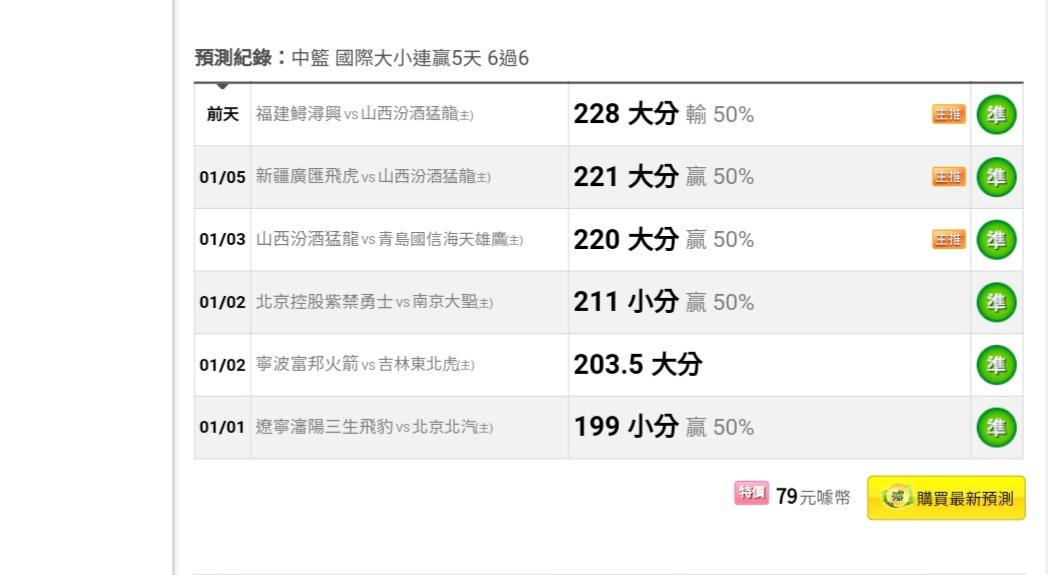Open 遼寧瀋陽三生飛豹 vs 北京北汽 matchup
This screenshot has width=1049, height=575.
click(375, 427)
